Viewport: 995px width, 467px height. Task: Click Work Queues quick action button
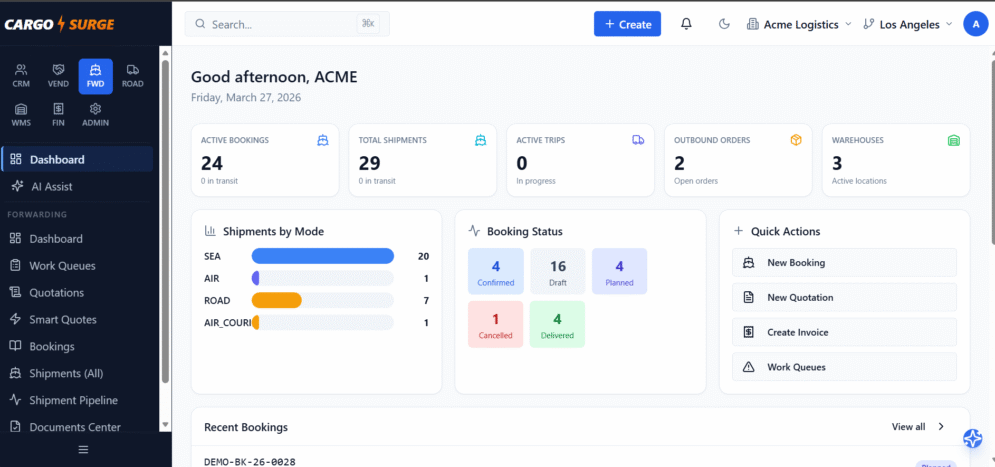pos(844,367)
